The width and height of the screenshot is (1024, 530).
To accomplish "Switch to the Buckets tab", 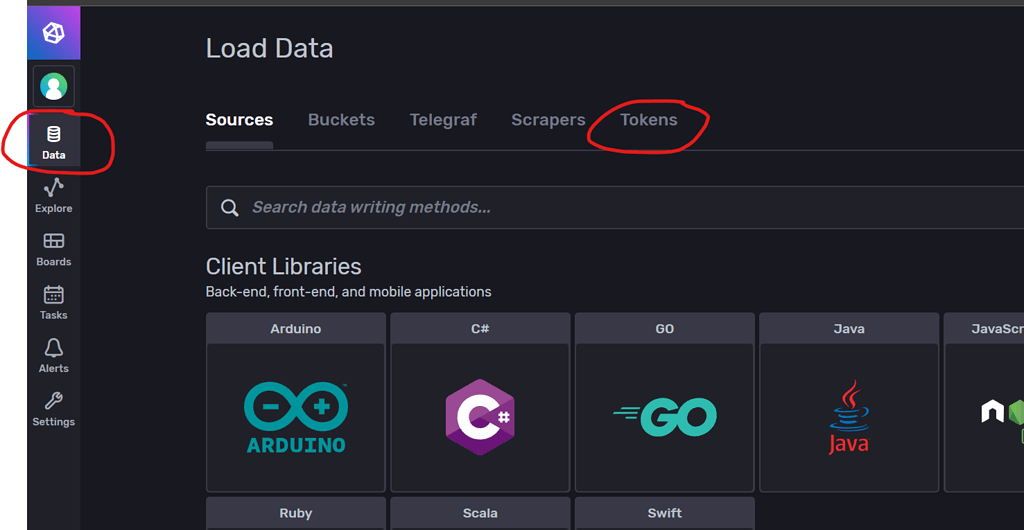I will [342, 120].
